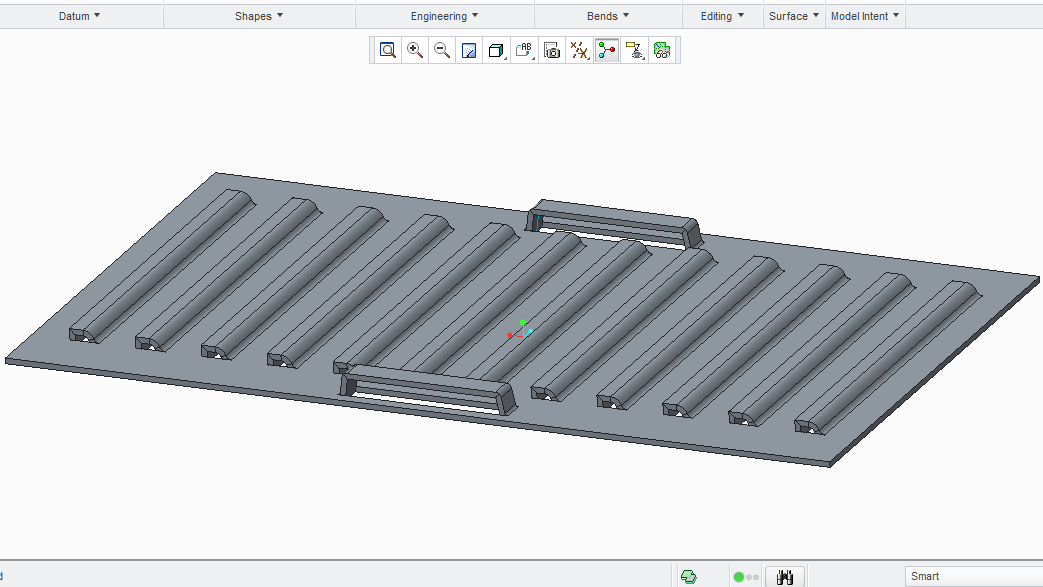This screenshot has height=587, width=1043.
Task: Click the Zoom Out magnifier icon
Action: tap(442, 50)
